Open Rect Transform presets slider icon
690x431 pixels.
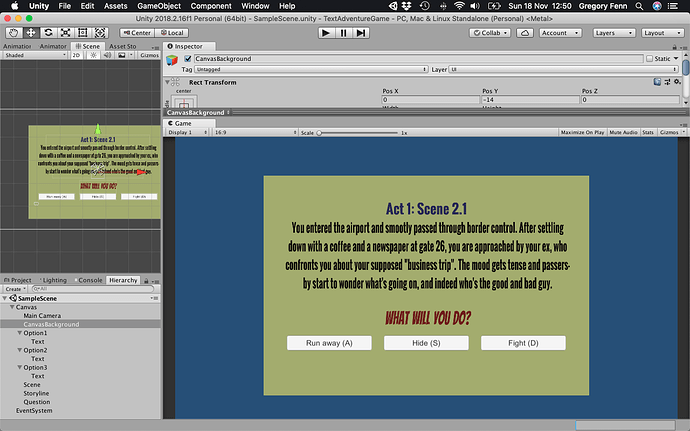tap(667, 82)
